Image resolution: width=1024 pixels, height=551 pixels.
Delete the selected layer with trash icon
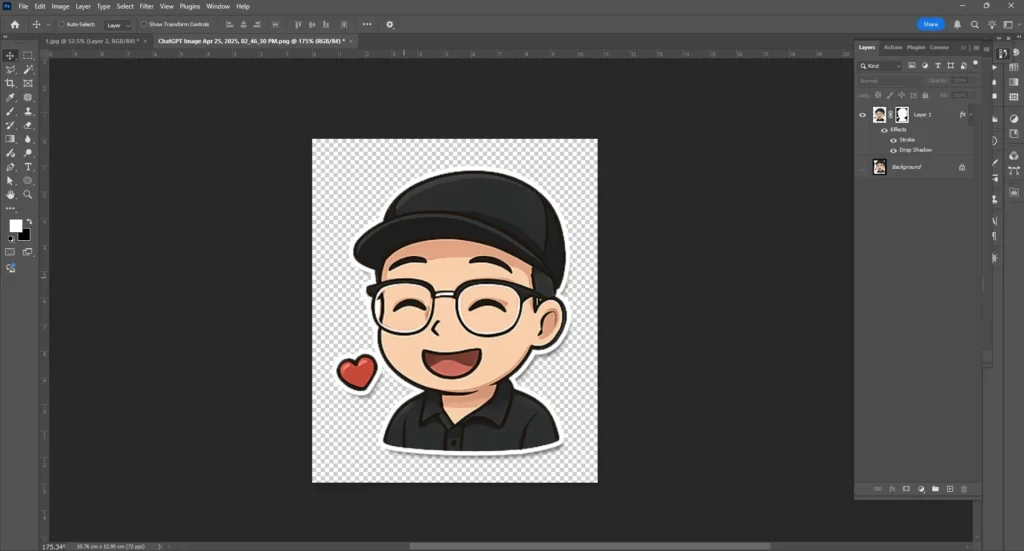[964, 489]
